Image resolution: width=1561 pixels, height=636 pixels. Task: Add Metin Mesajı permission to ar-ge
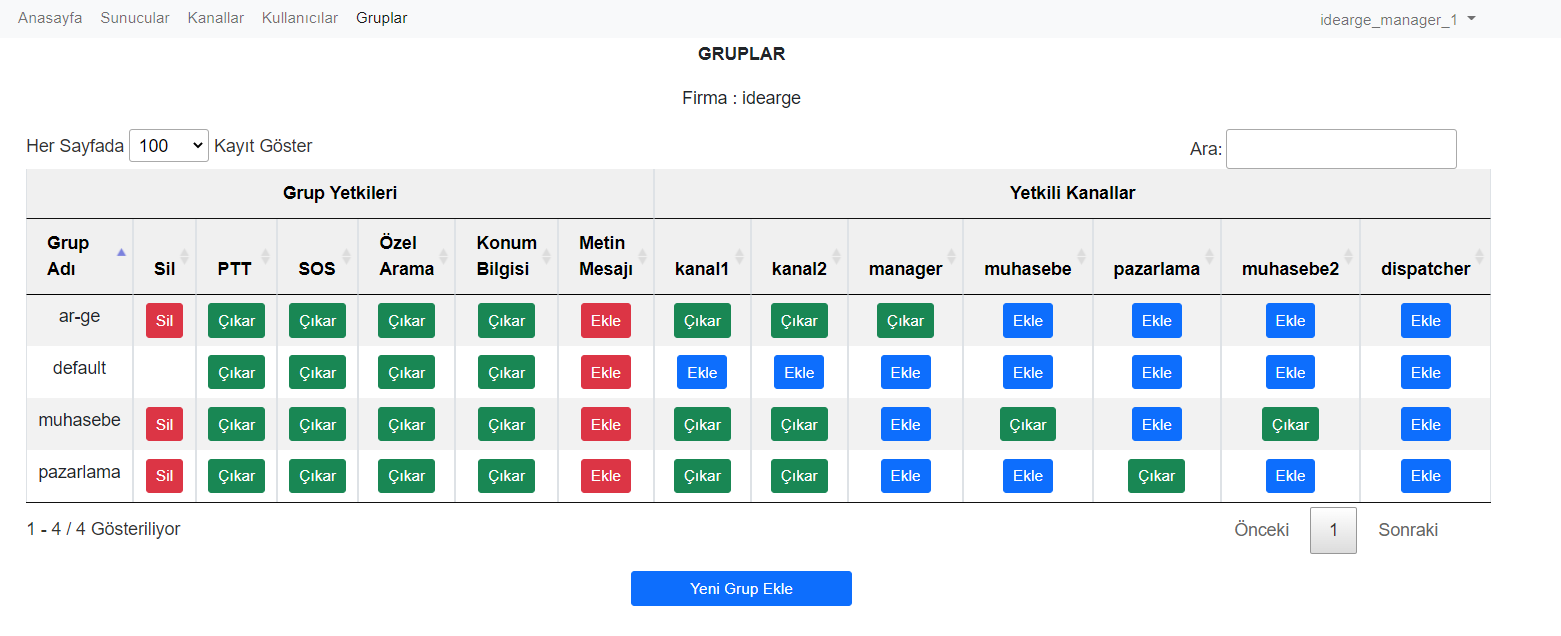[x=606, y=321]
